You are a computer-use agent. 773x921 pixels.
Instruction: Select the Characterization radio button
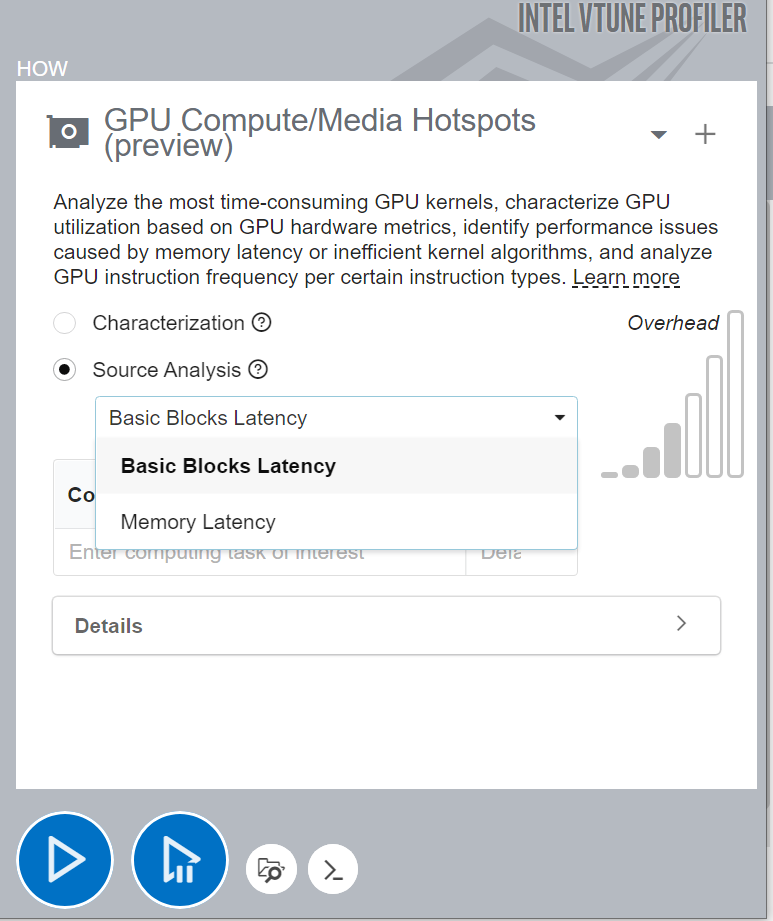pos(65,323)
